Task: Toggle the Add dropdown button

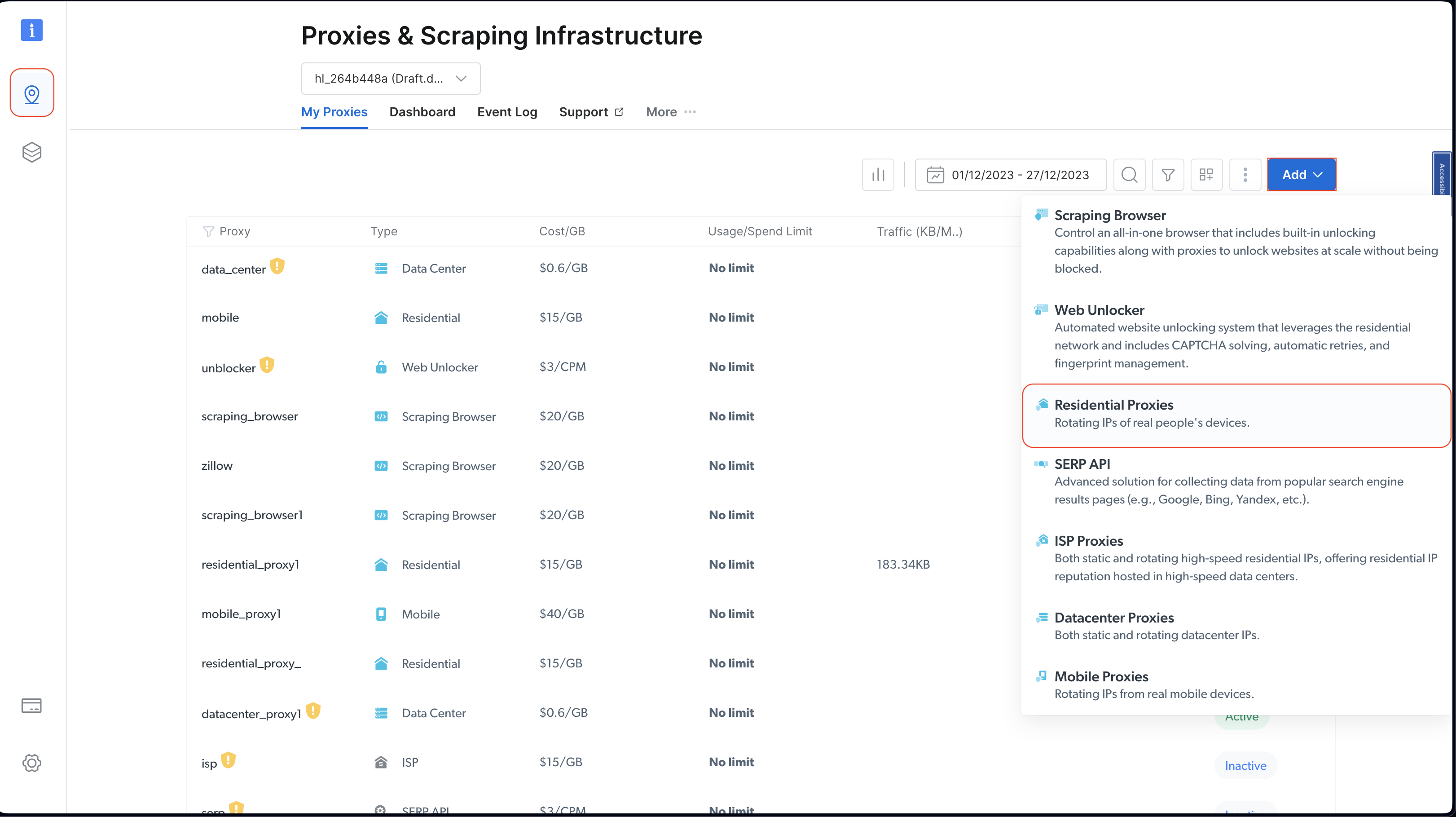Action: click(x=1301, y=175)
